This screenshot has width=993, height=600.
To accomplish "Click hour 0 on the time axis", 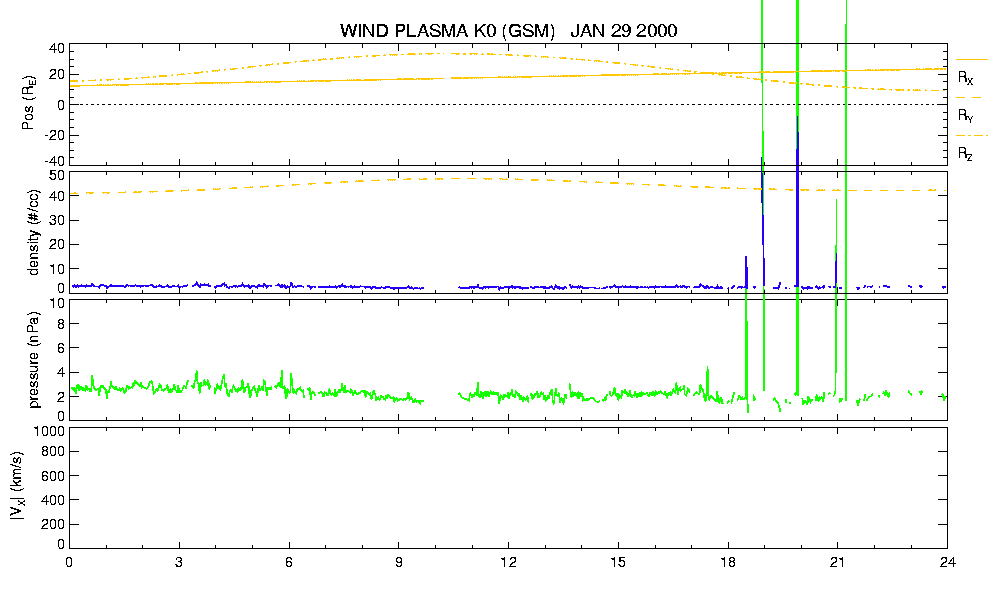I will tap(69, 562).
